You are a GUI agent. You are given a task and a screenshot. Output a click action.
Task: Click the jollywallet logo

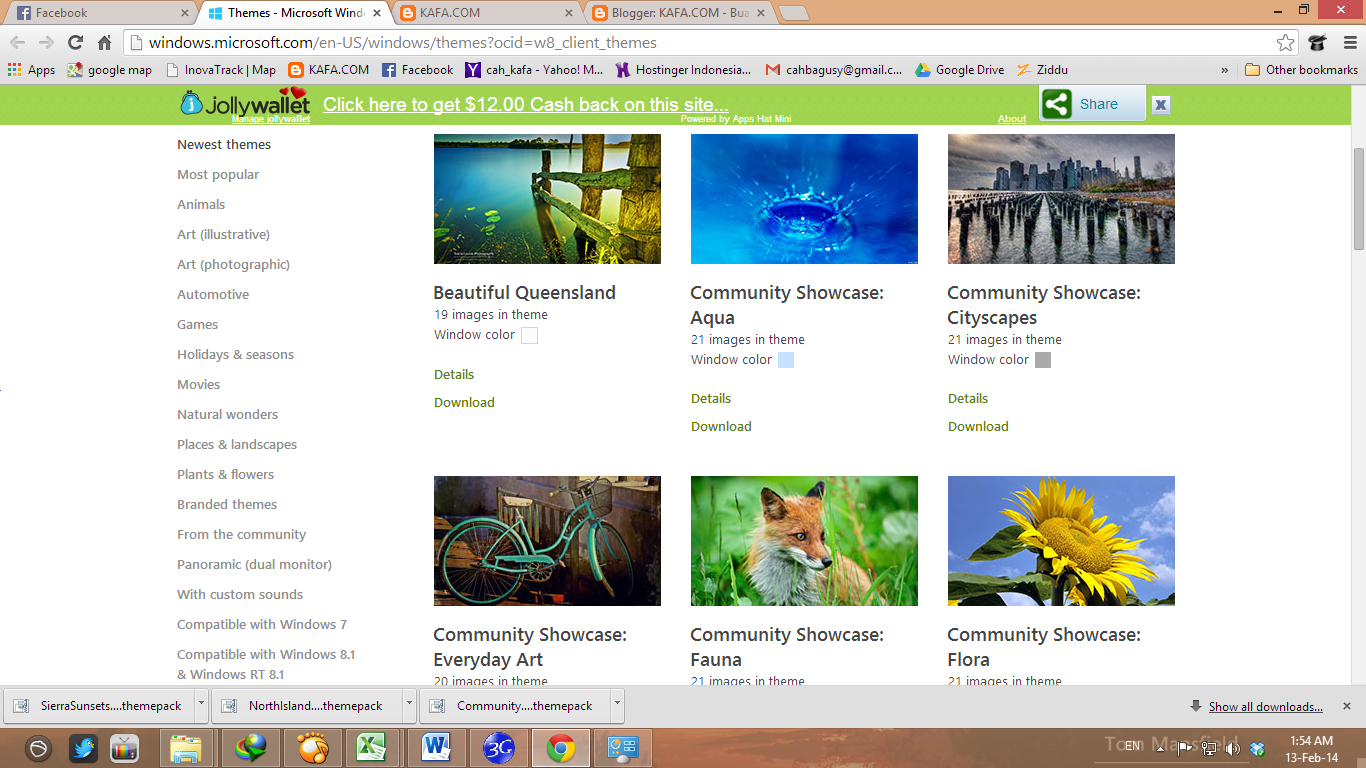[245, 103]
